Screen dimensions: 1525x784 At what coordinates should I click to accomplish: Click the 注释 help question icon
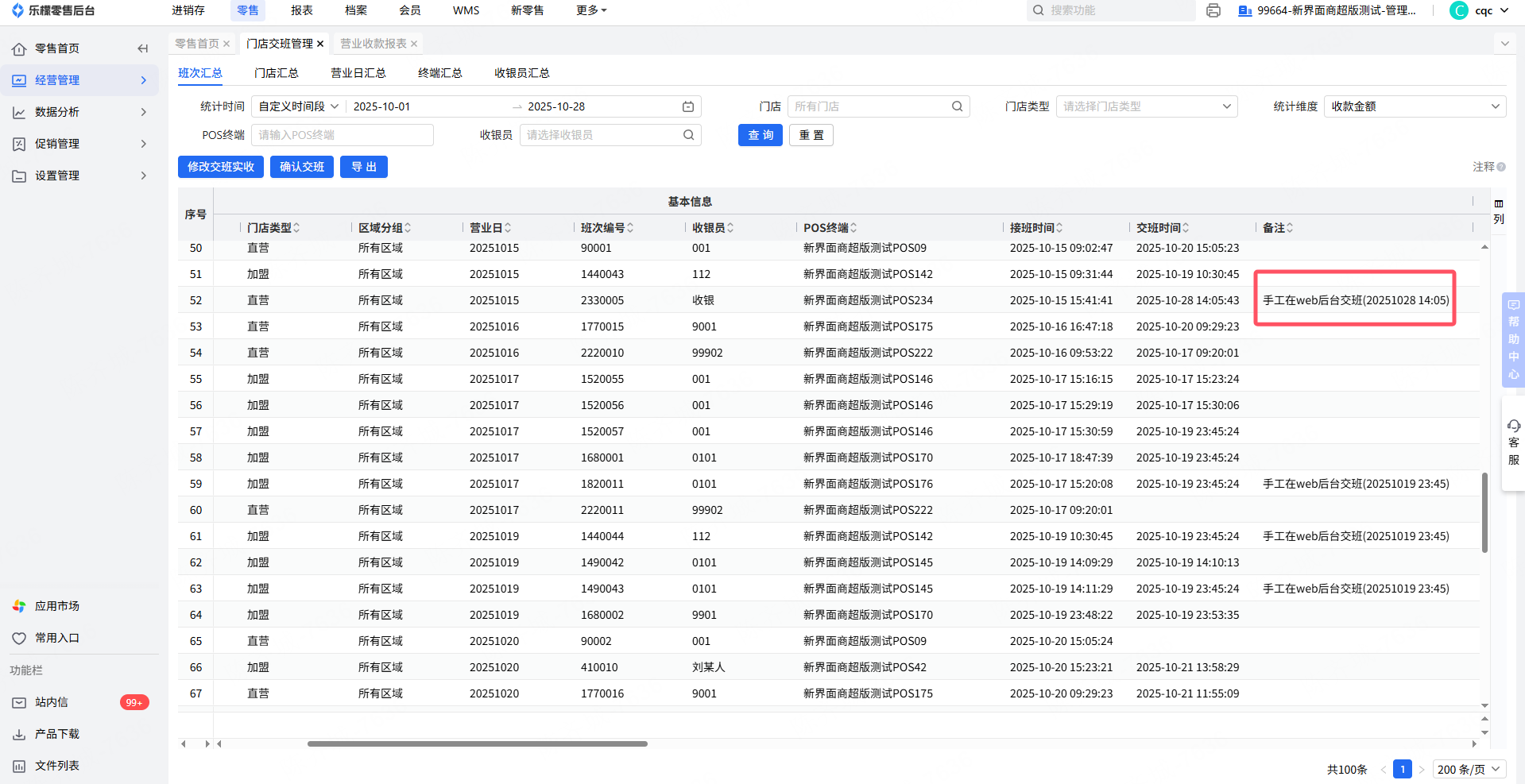1501,167
